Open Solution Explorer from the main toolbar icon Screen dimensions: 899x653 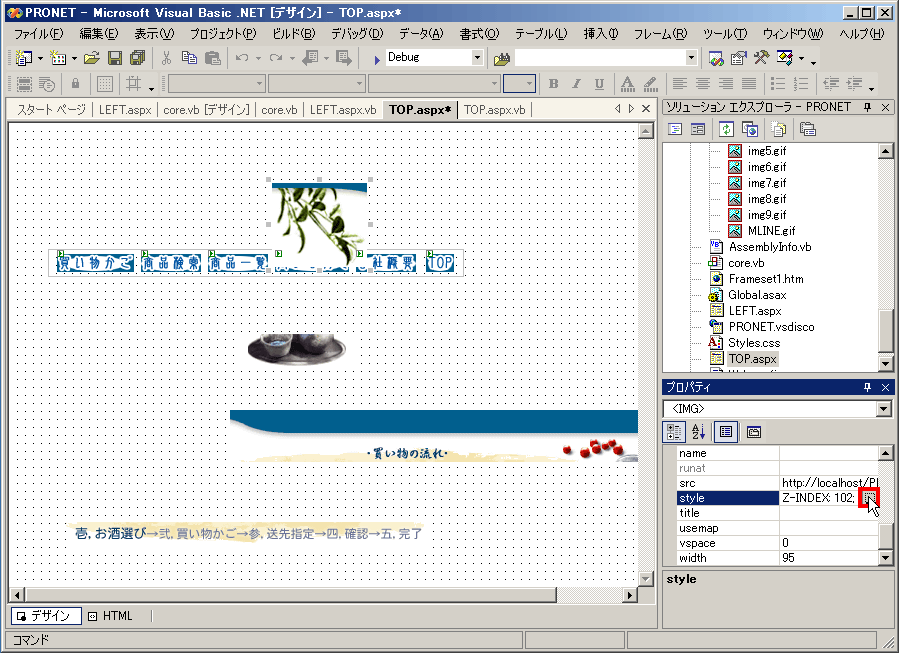pos(716,57)
